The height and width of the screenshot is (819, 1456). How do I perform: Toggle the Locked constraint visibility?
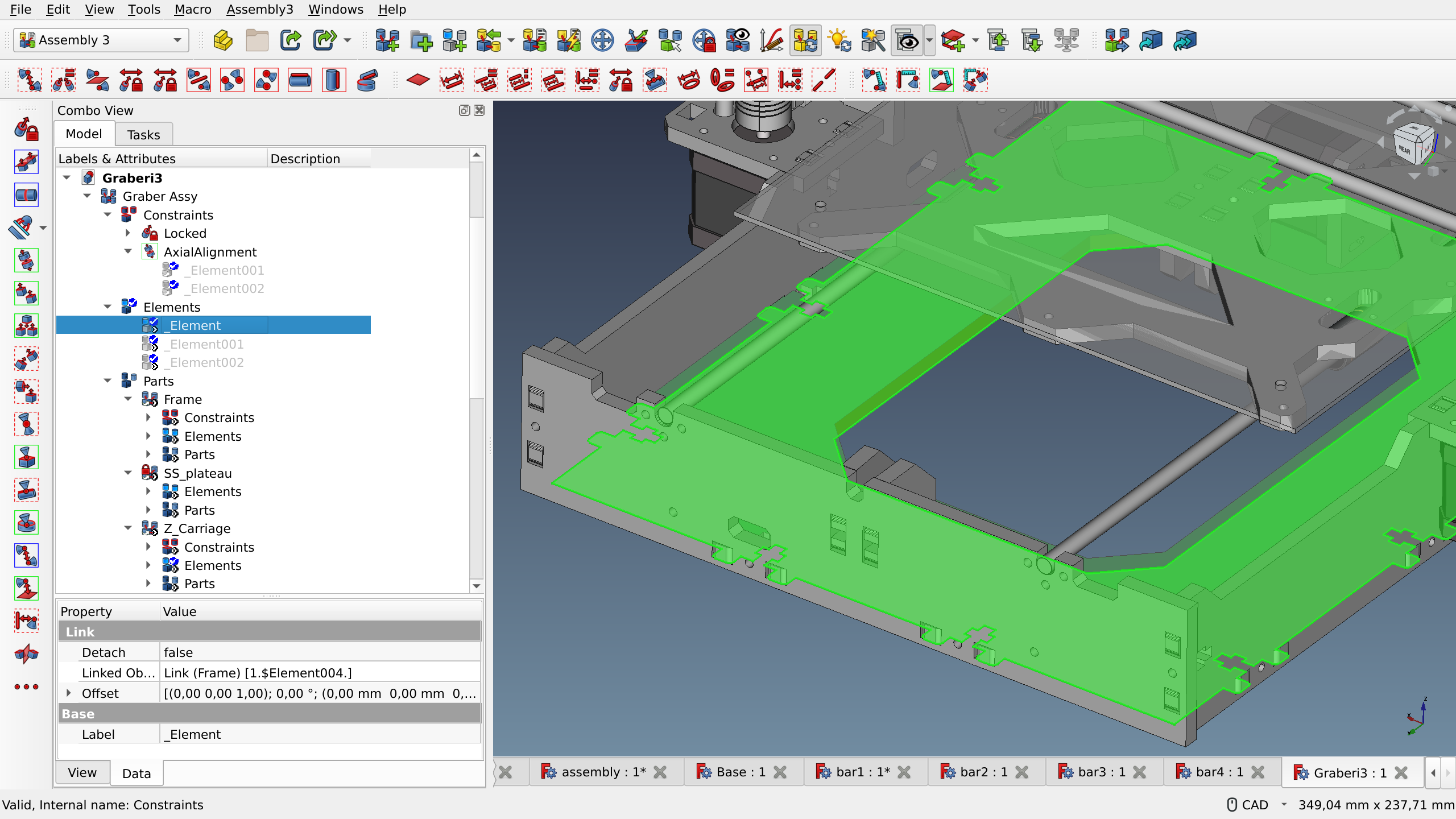(185, 233)
